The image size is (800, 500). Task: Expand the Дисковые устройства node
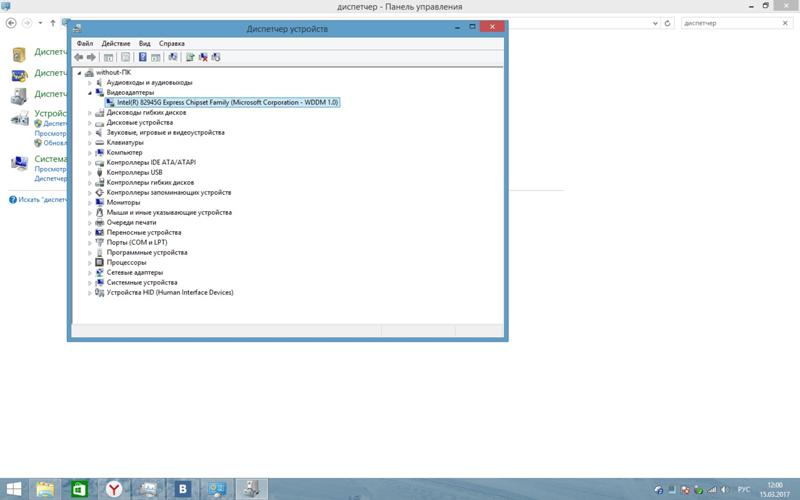pos(90,123)
